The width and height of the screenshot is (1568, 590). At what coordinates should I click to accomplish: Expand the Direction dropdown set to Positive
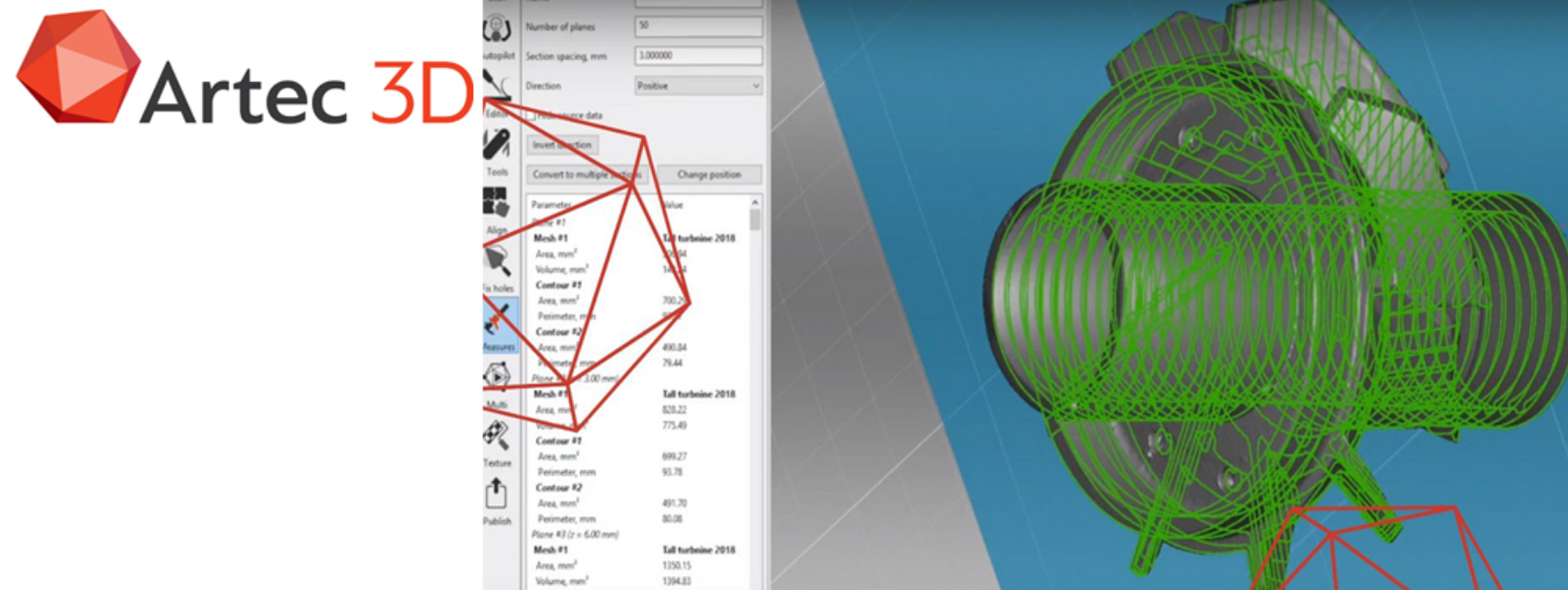[698, 86]
